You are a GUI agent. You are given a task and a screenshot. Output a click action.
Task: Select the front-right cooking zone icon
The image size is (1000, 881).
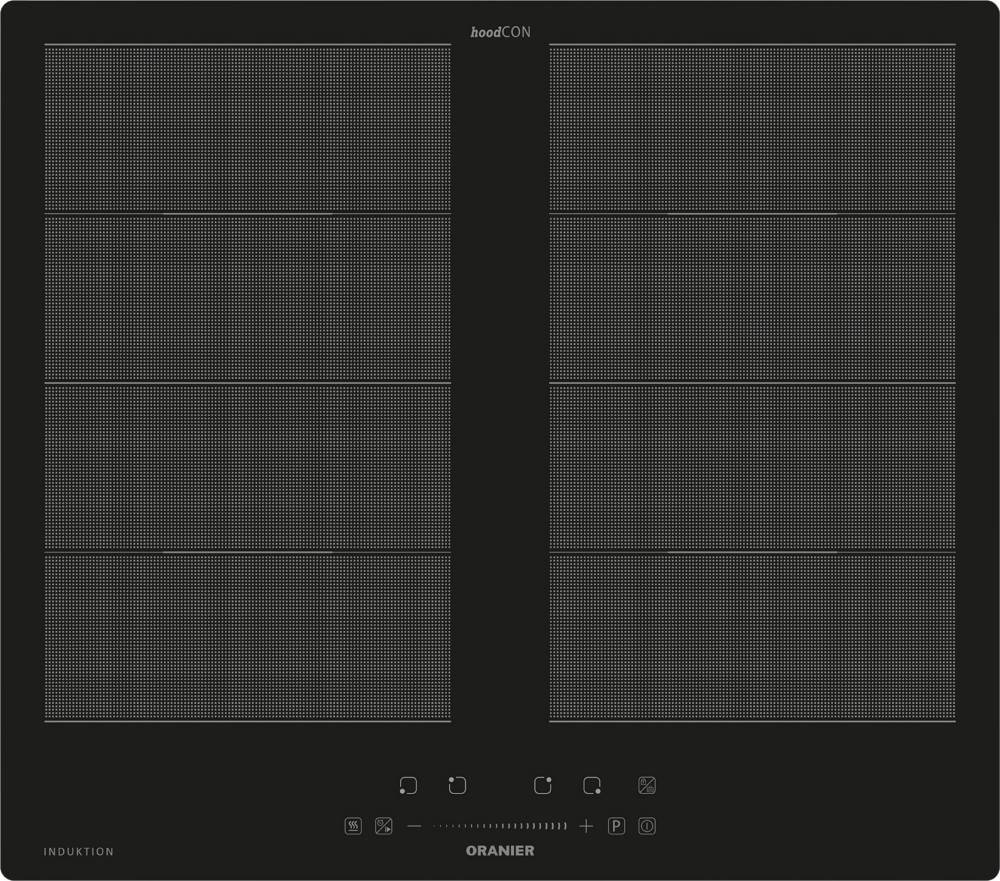[x=593, y=786]
